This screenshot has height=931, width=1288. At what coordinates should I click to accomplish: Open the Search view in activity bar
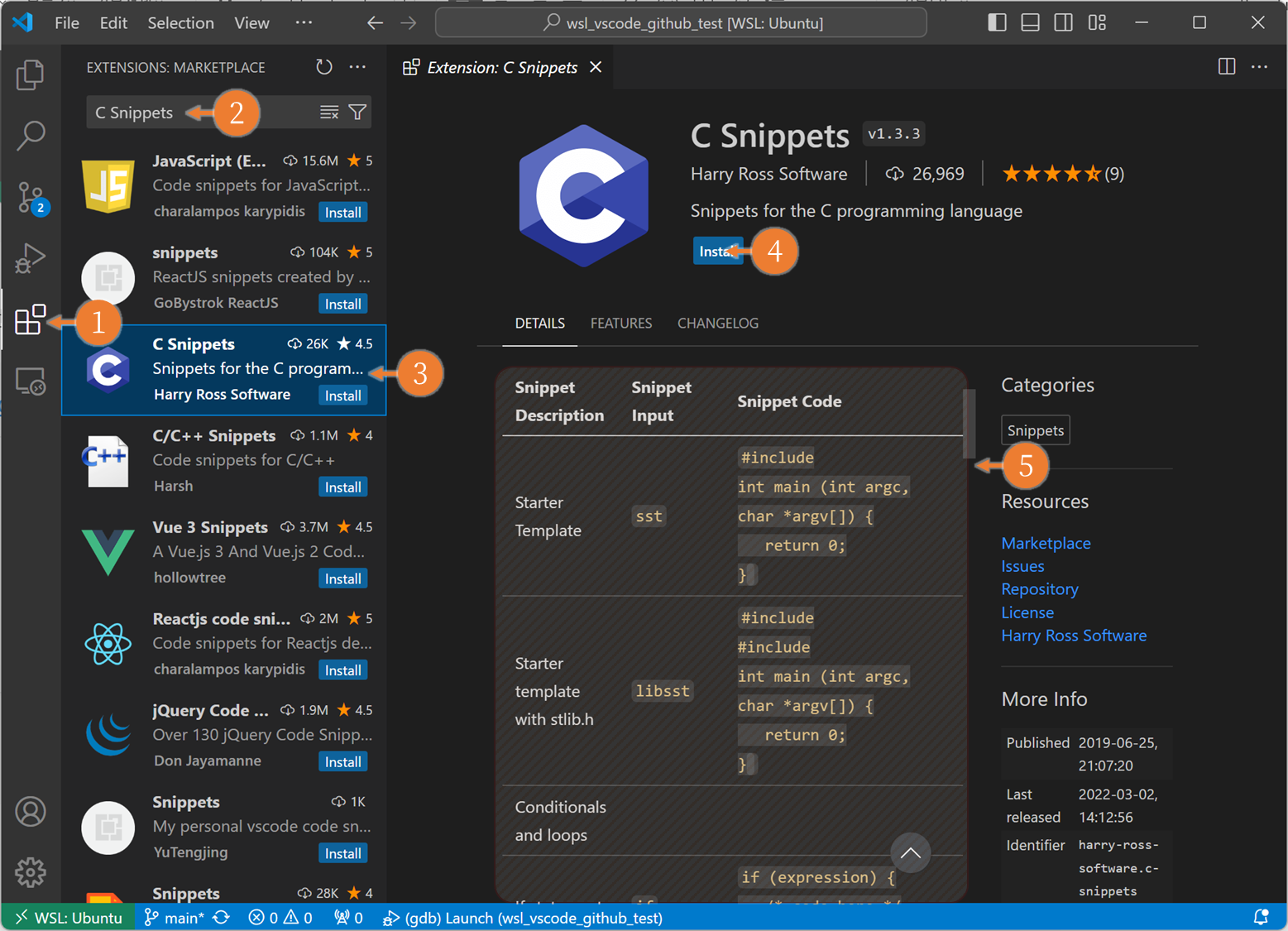click(x=31, y=136)
